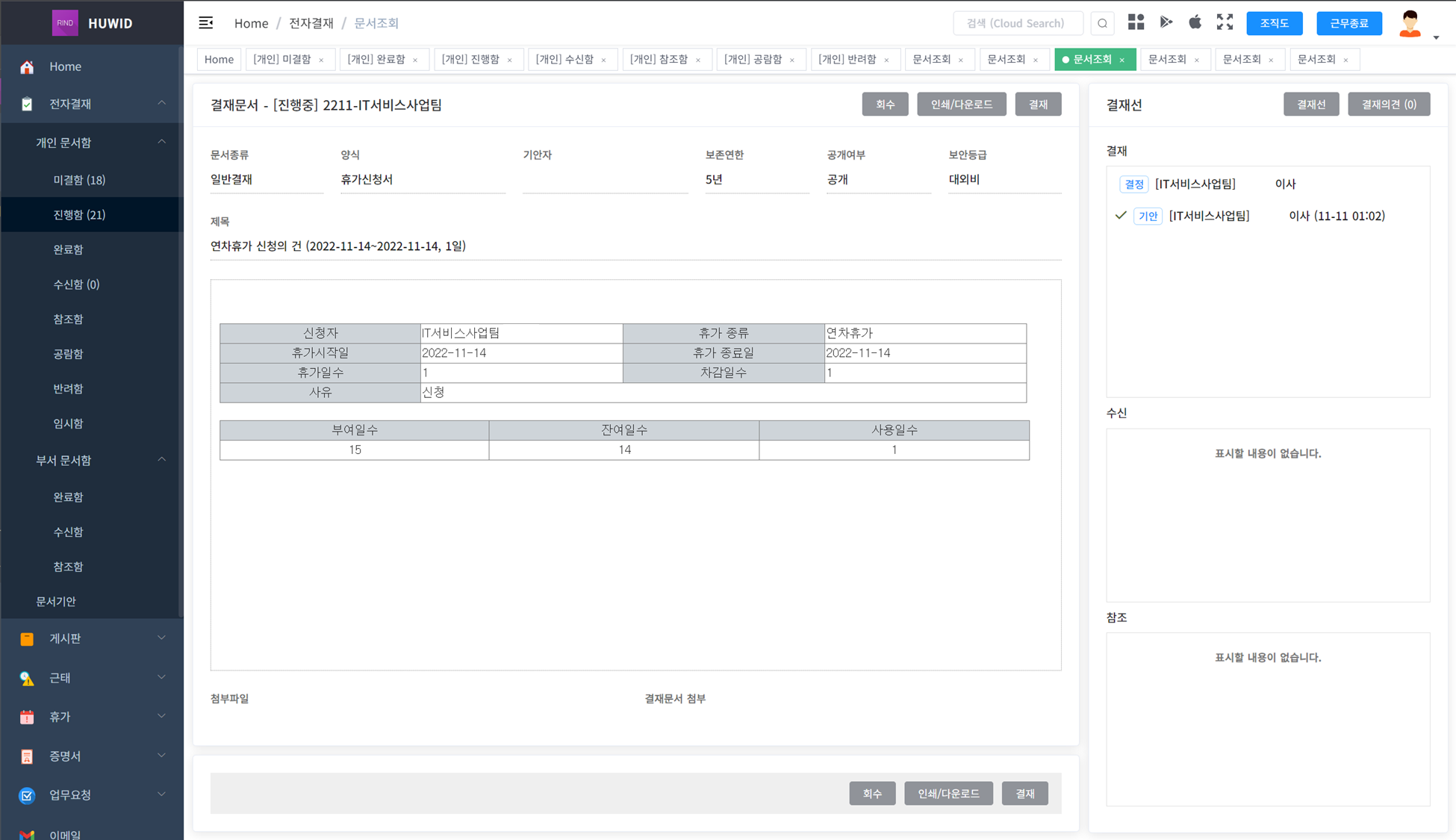Toggle fullscreen expand icon
The height and width of the screenshot is (840, 1456).
pyautogui.click(x=1225, y=22)
